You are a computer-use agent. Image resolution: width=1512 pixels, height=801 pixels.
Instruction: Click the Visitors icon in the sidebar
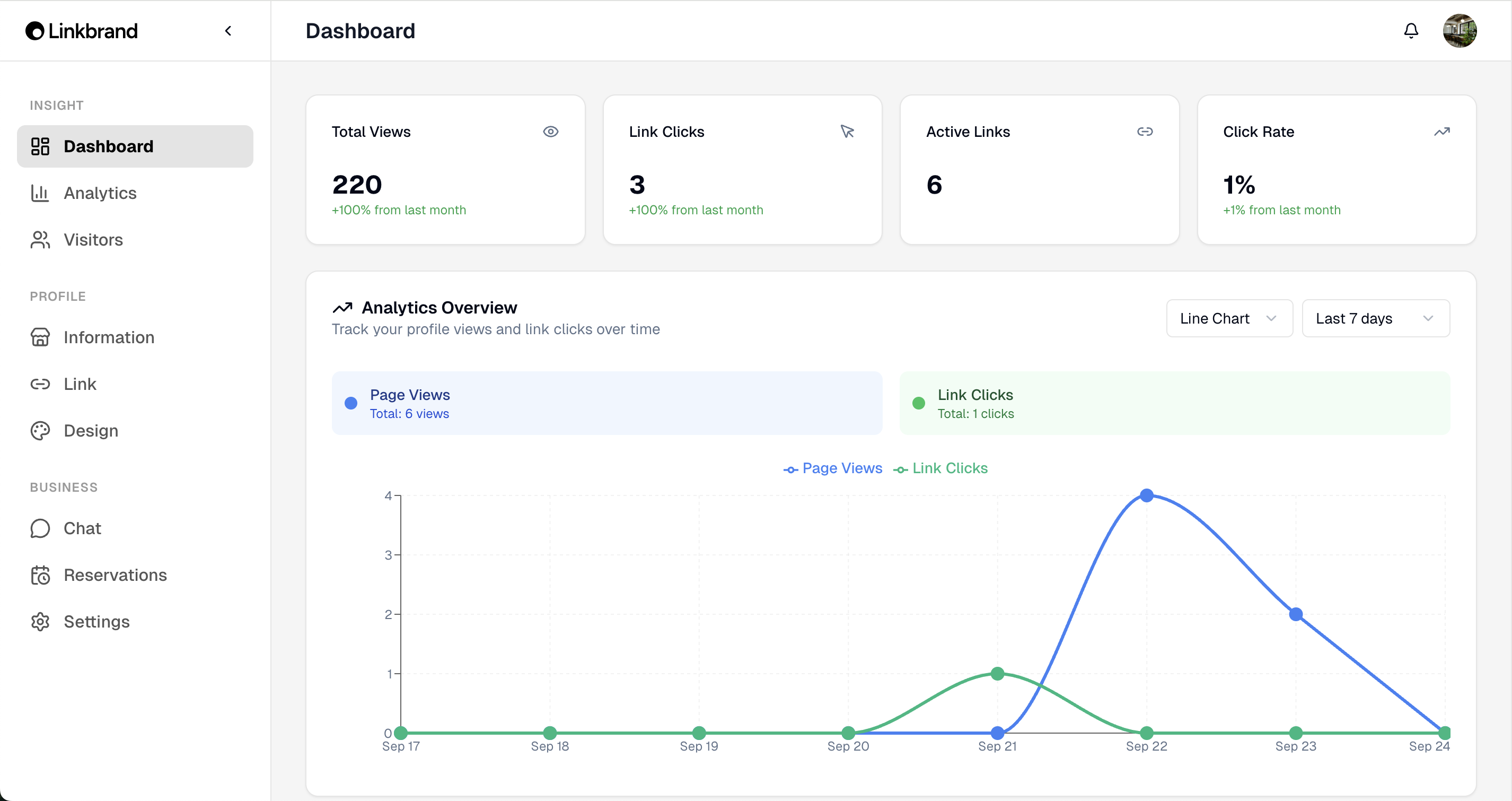(39, 240)
